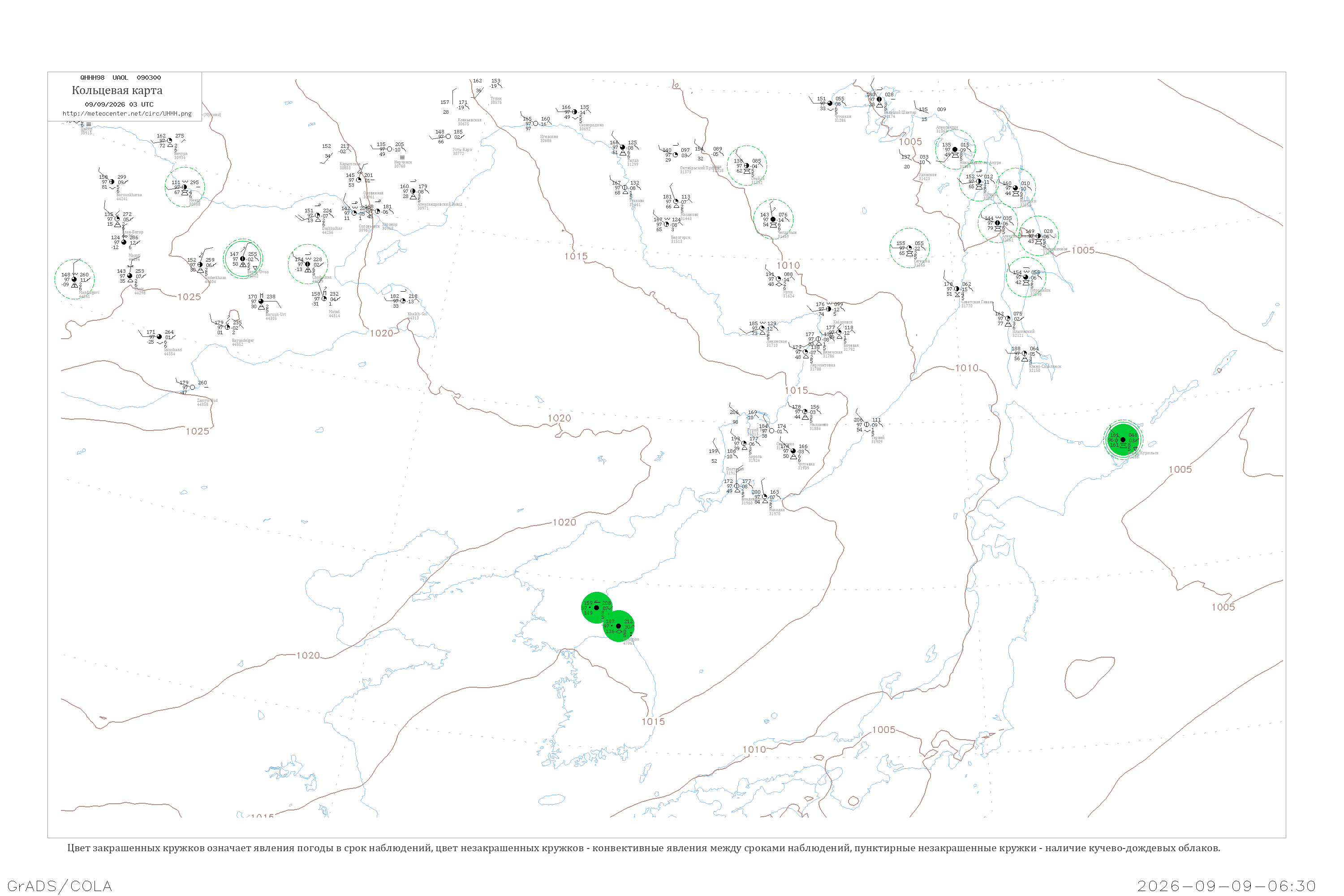The width and height of the screenshot is (1344, 896).
Task: Click the green filled station marker labeled 159
Action: 597,607
